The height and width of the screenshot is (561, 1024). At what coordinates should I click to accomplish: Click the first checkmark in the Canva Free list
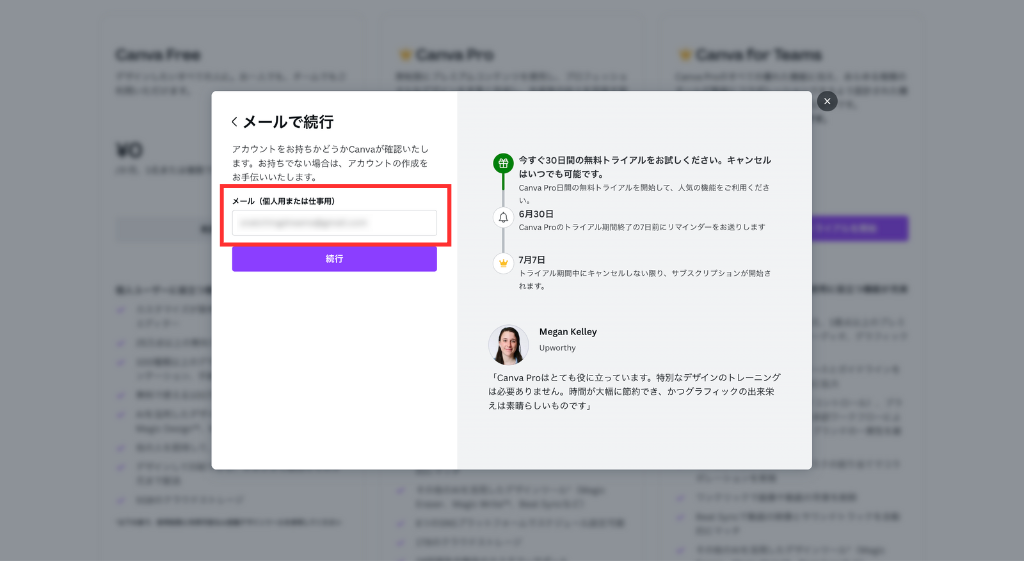pyautogui.click(x=122, y=310)
